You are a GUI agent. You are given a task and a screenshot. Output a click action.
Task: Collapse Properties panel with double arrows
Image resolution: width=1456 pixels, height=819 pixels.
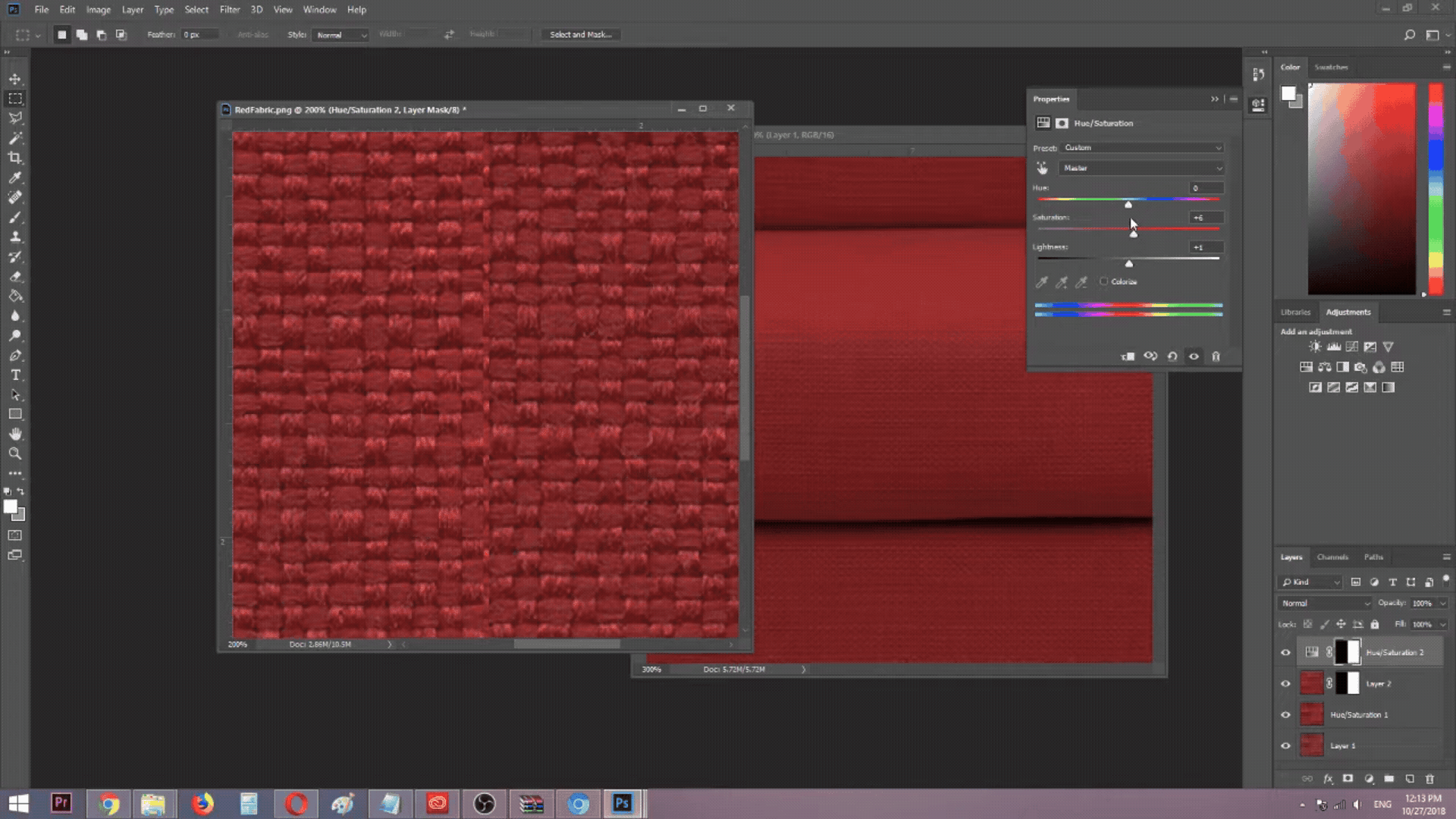1215,99
